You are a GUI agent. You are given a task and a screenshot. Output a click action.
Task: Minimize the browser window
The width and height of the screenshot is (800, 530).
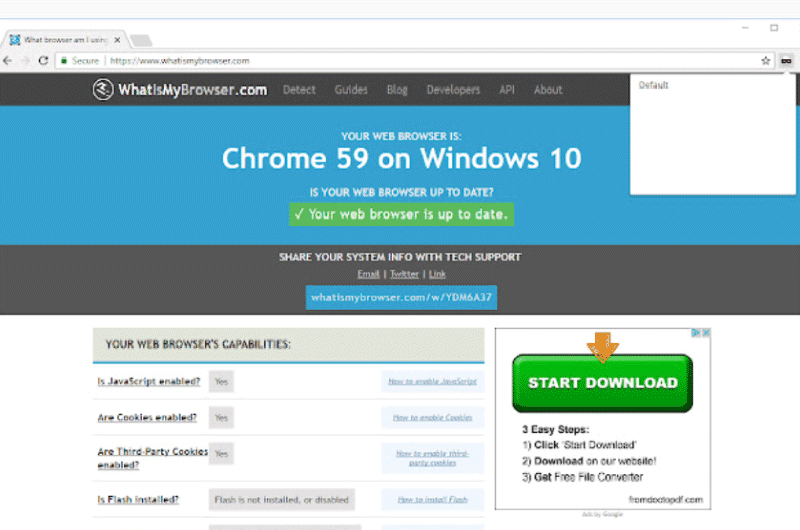(745, 28)
